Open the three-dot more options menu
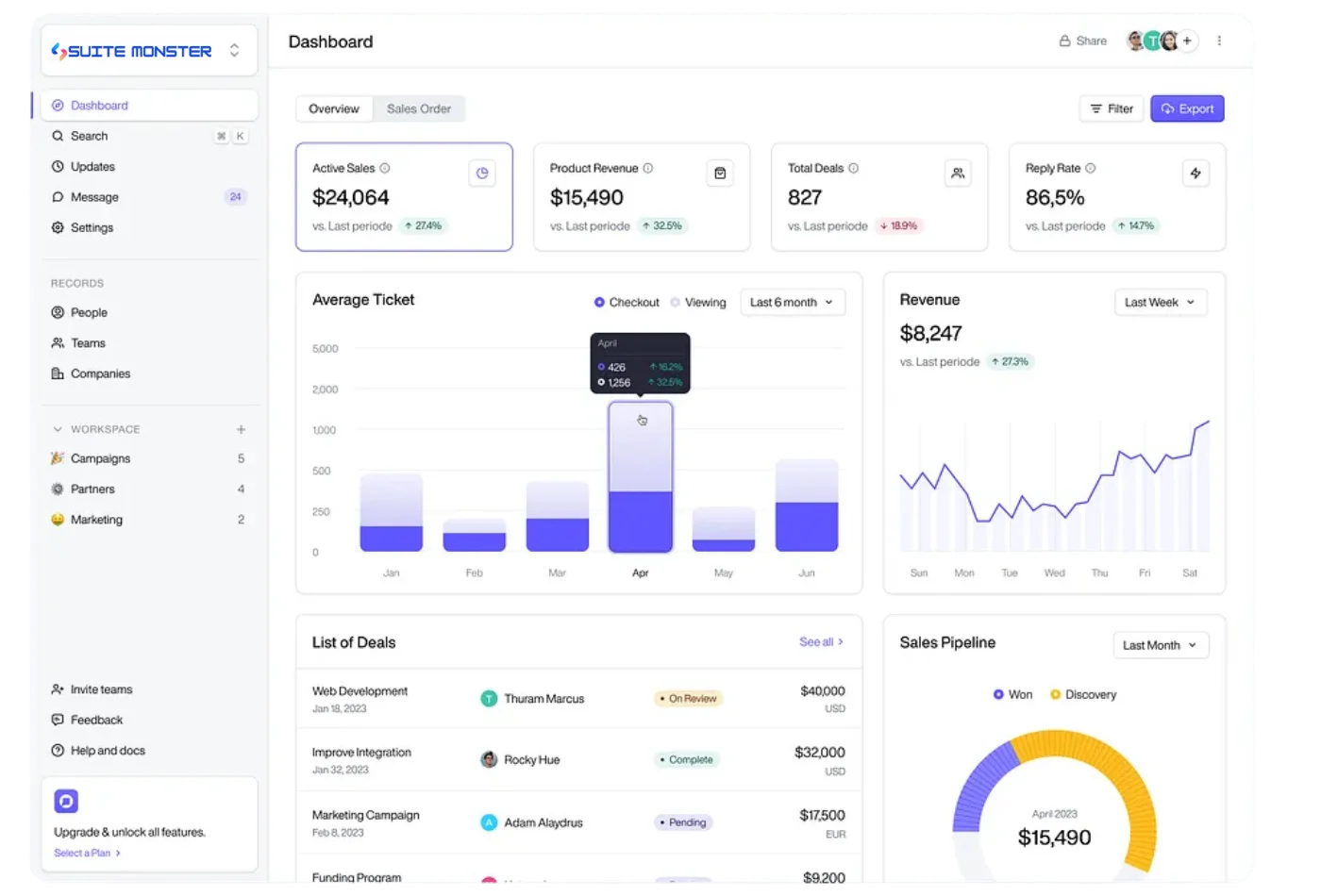This screenshot has width=1321, height=896. pos(1219,41)
